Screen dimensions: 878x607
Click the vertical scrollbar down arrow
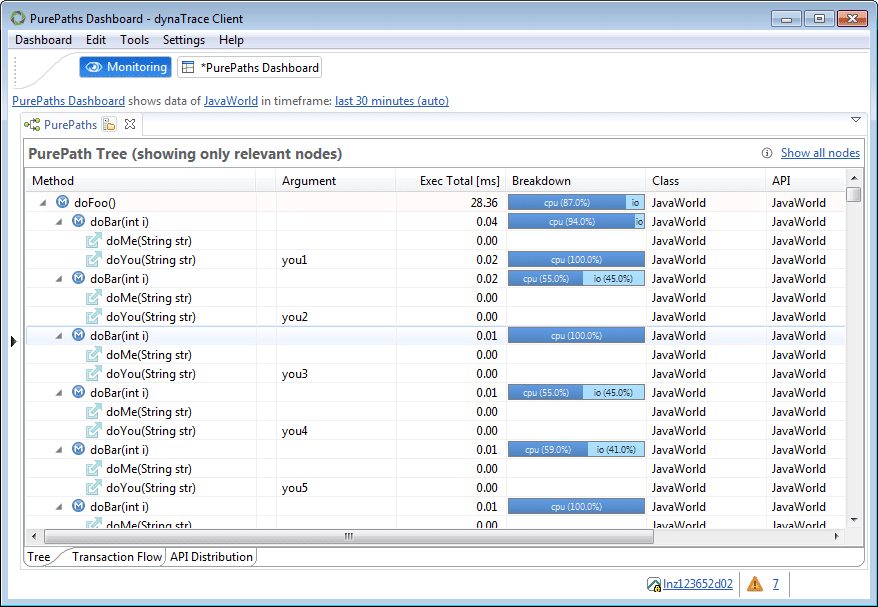click(854, 520)
